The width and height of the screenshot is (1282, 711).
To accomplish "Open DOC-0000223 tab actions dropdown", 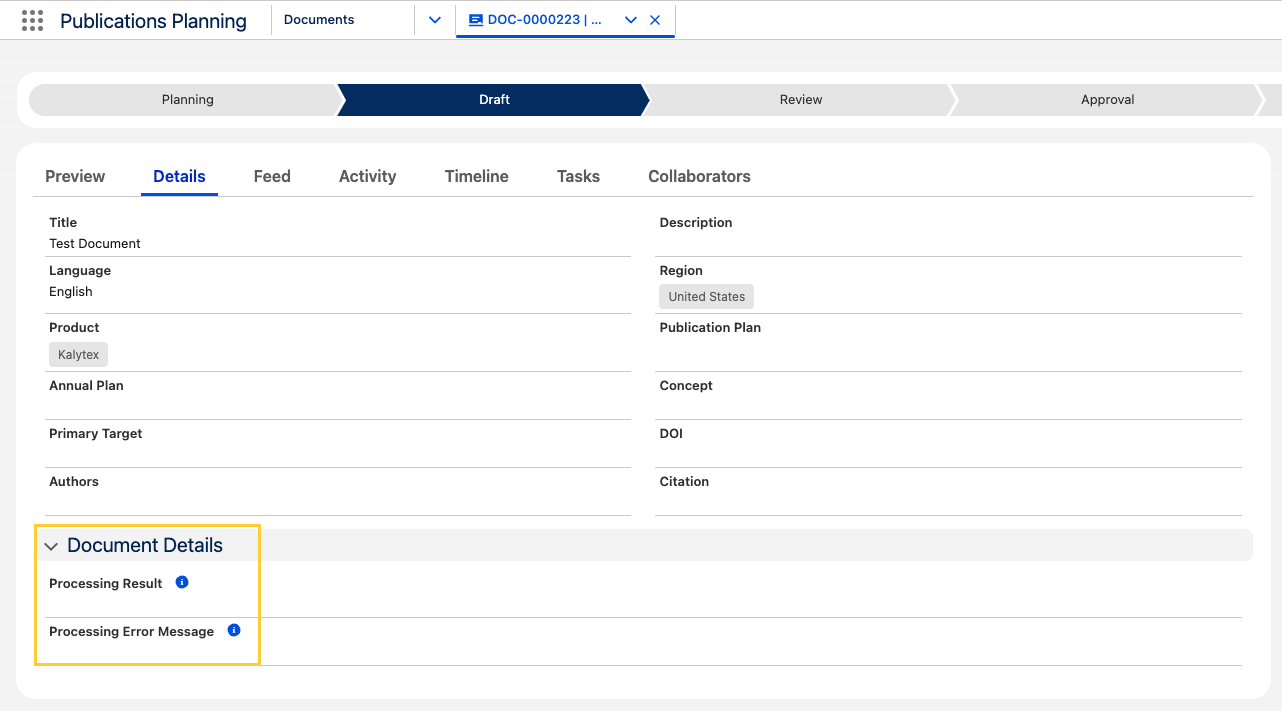I will (x=631, y=20).
